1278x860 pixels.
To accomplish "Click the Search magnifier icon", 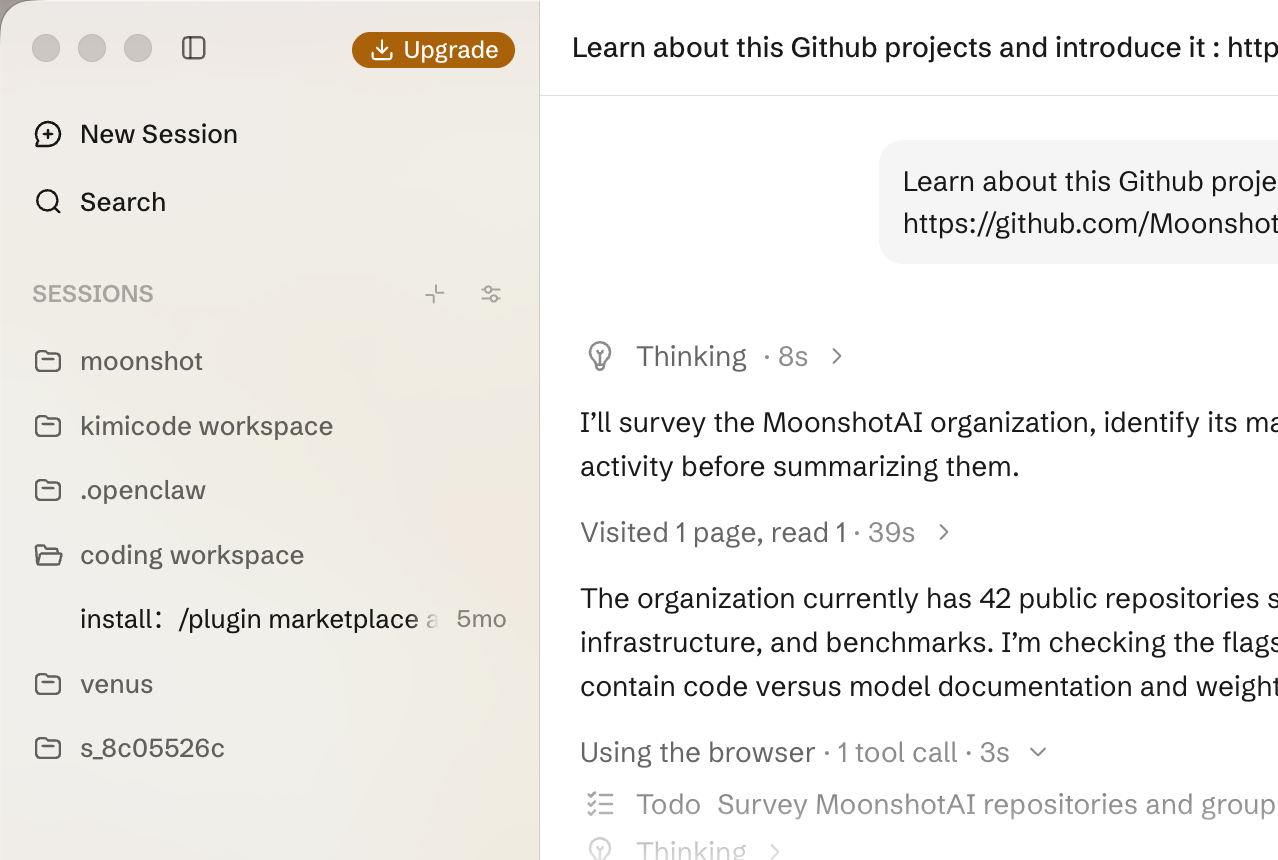I will coord(48,202).
